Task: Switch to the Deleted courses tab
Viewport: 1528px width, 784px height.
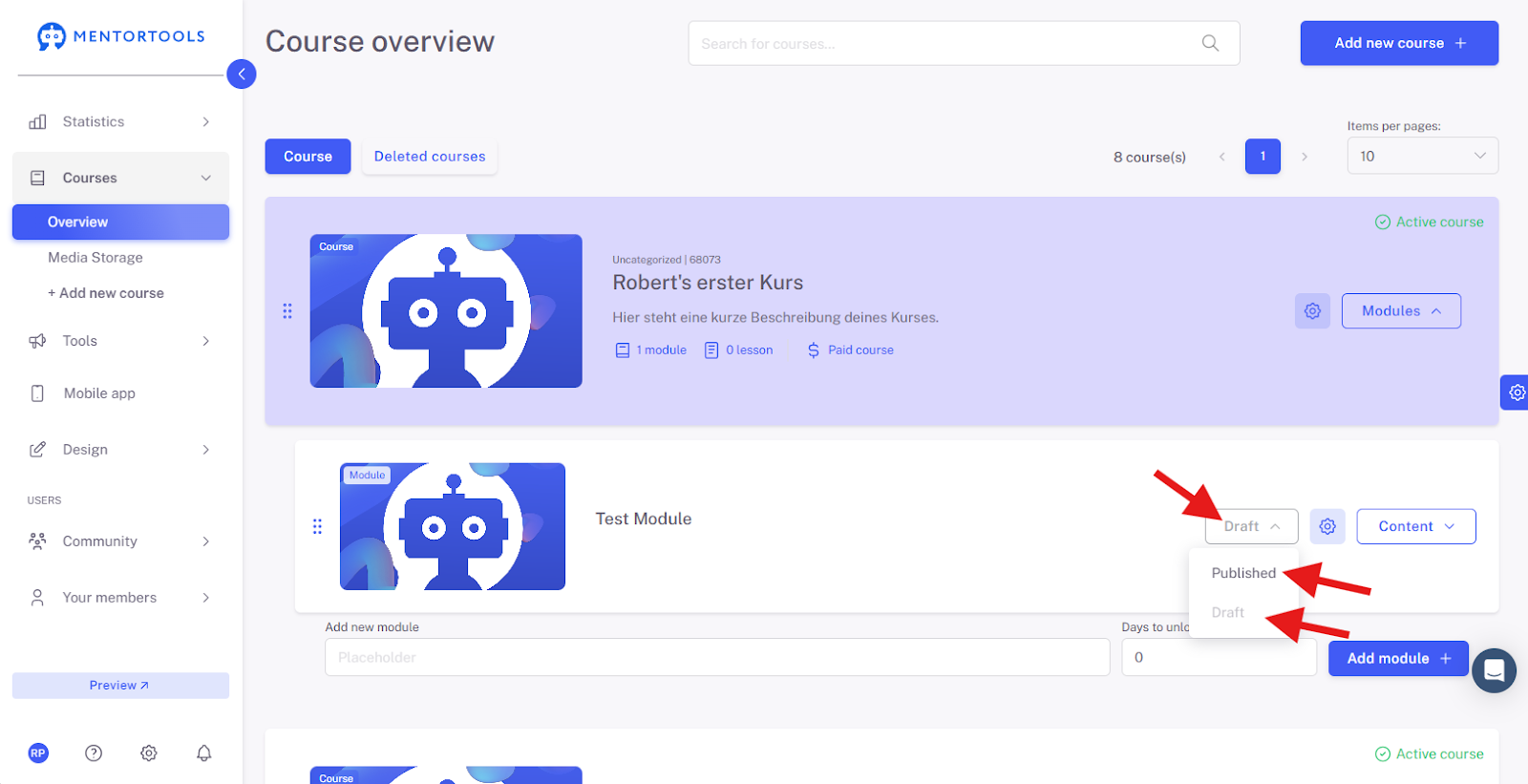Action: coord(430,157)
